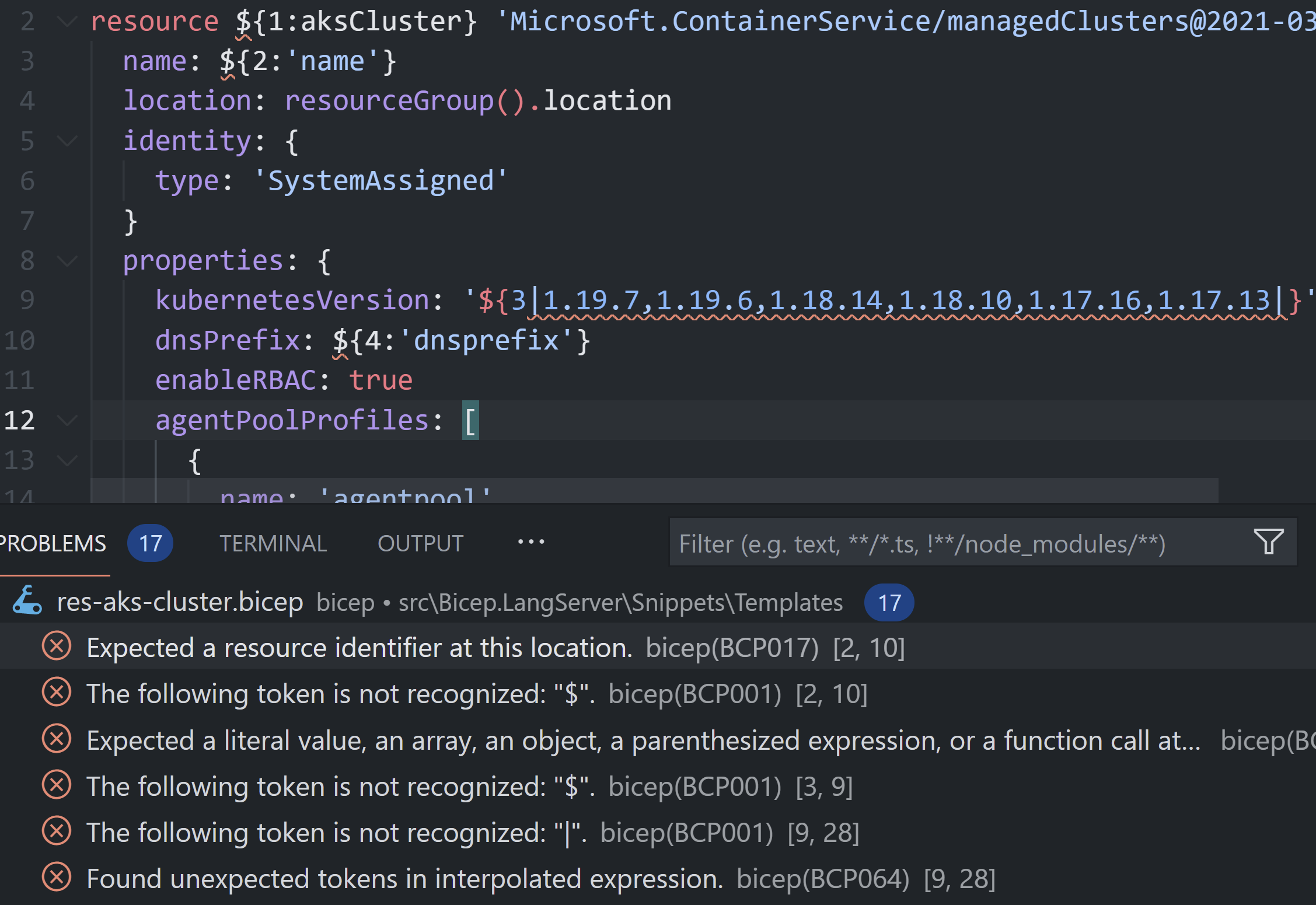Select 'Found unexpected tokens in interpolated expression' error
The image size is (1316, 905).
tap(658, 878)
